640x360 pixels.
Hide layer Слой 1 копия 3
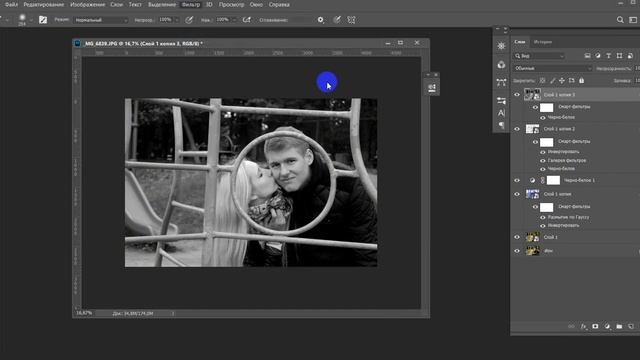(517, 95)
